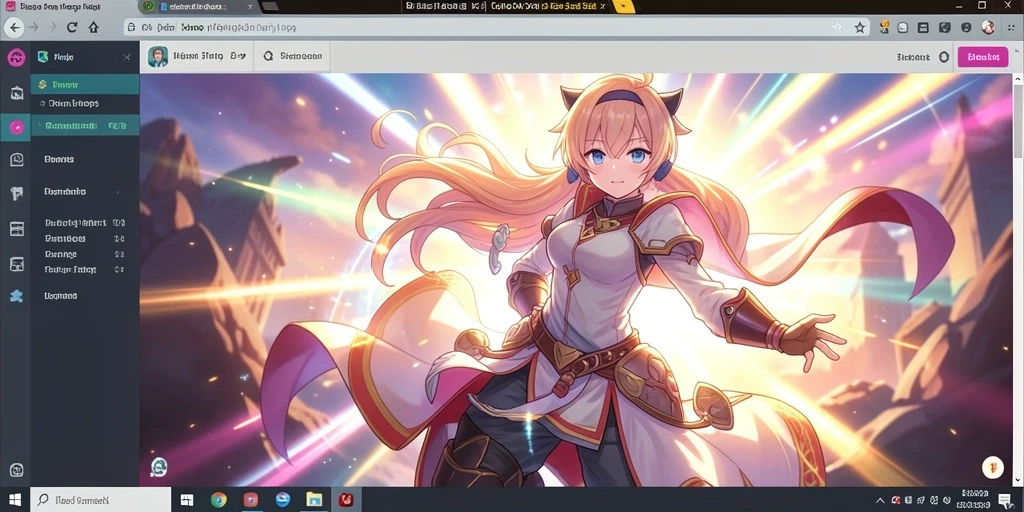The image size is (1024, 512).
Task: Open the chat bubble icon in left rail
Action: point(17,159)
